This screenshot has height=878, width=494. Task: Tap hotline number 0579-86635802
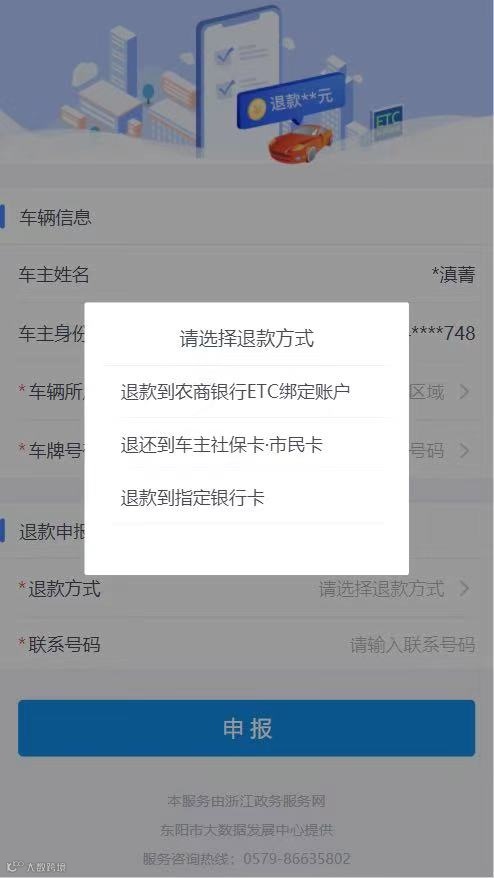click(297, 858)
